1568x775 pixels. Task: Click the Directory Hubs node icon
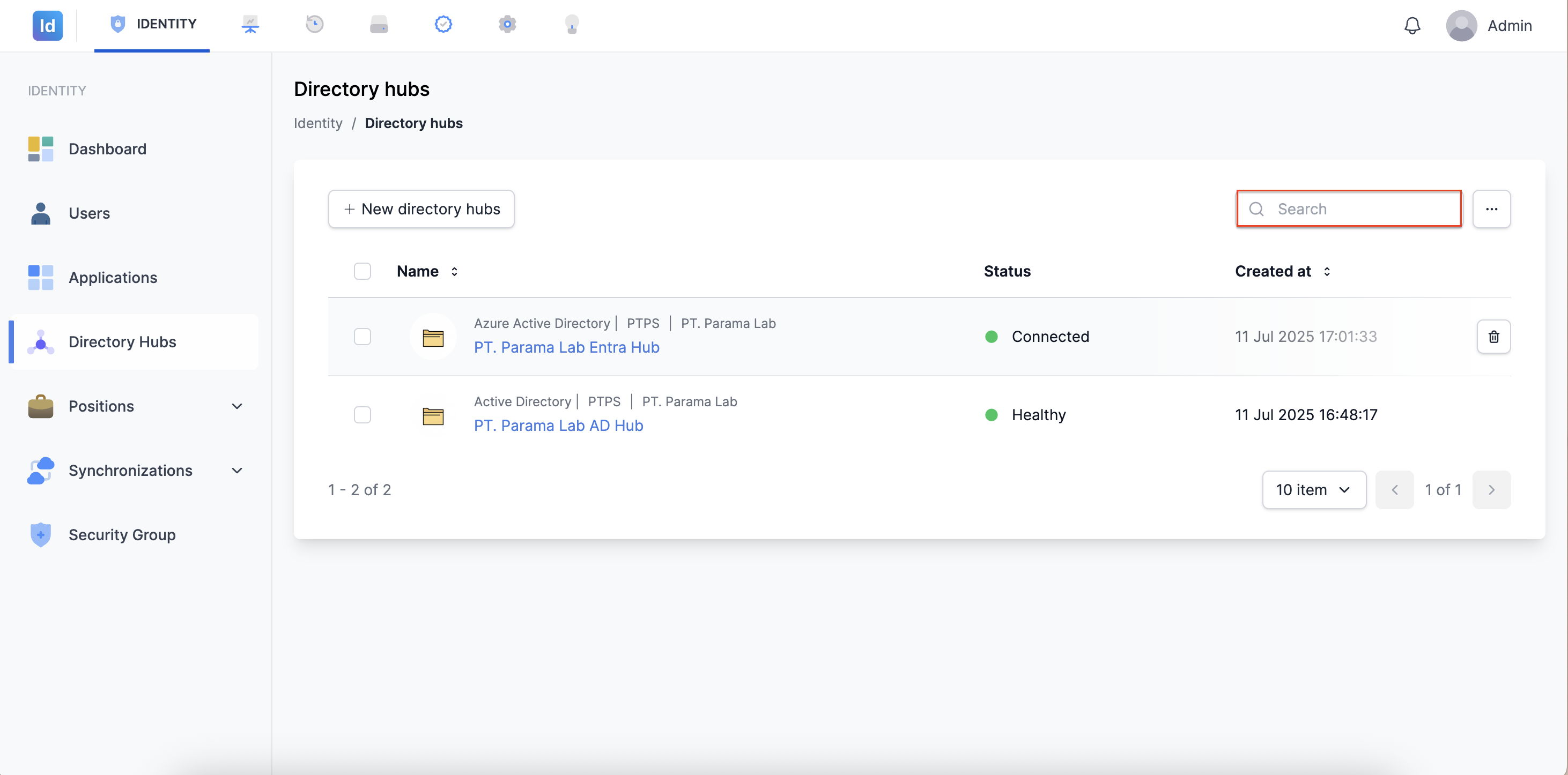click(x=41, y=342)
